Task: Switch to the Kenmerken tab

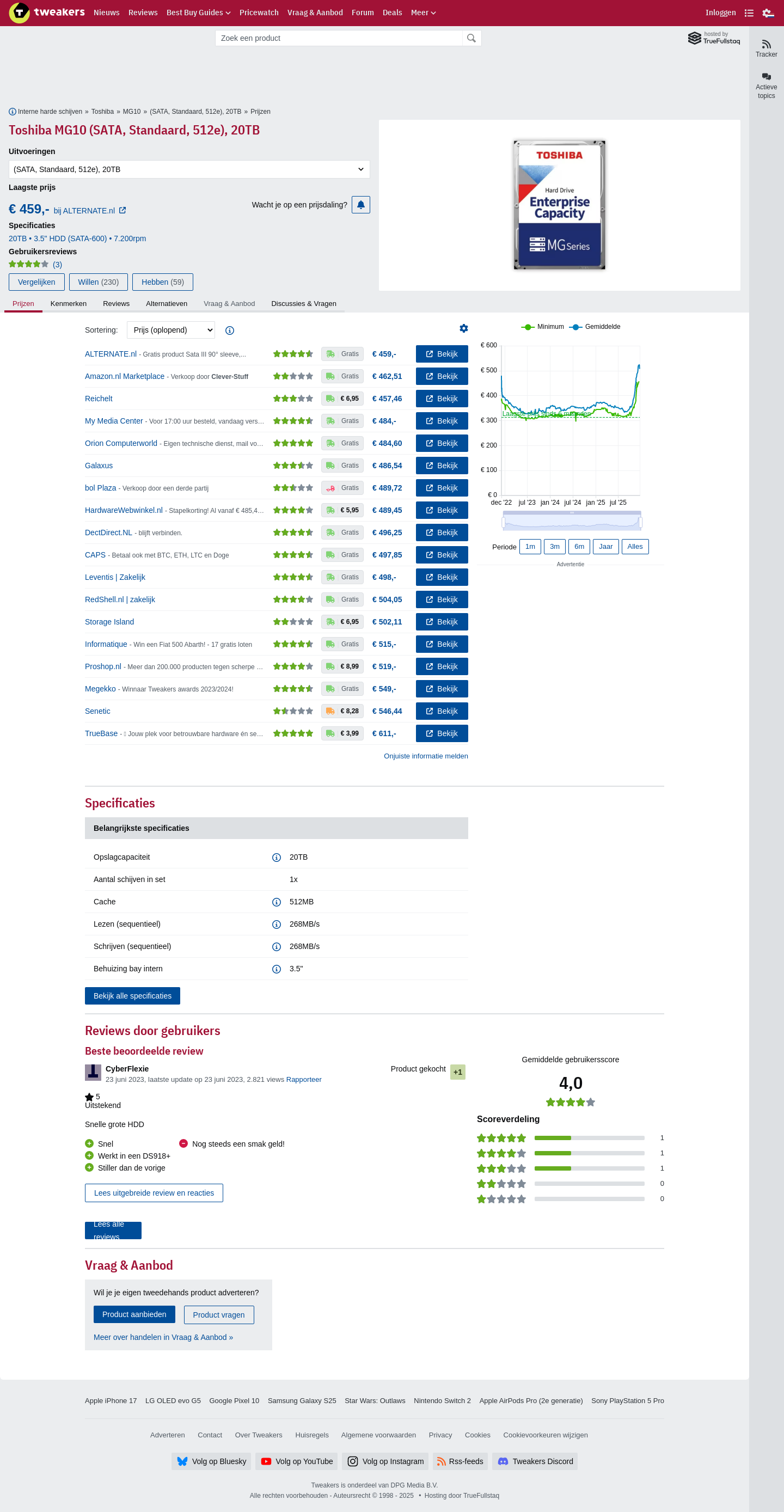Action: click(x=68, y=303)
